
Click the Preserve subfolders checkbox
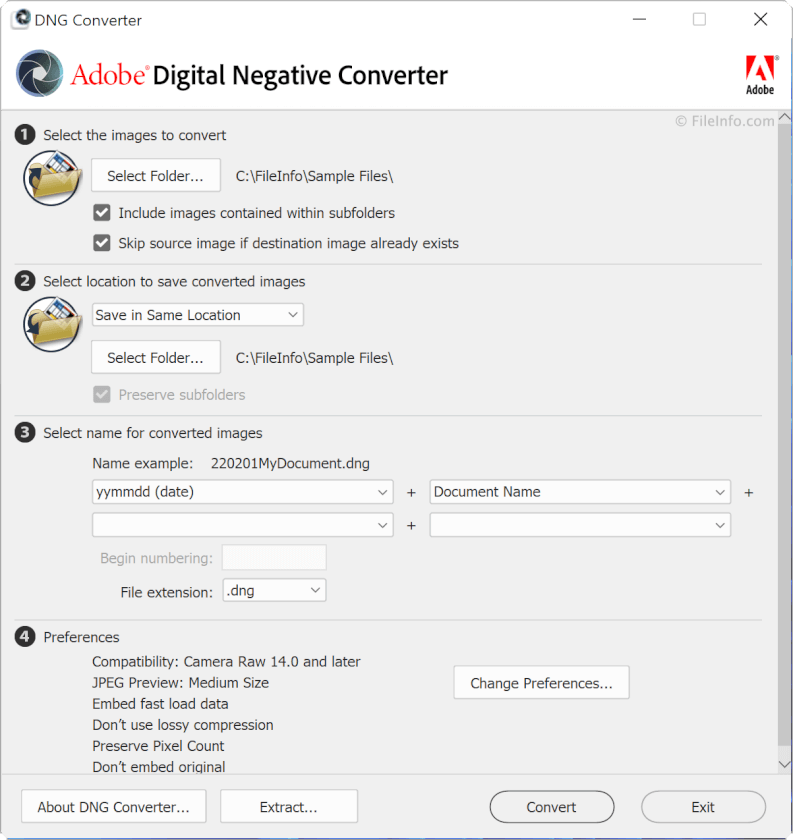point(102,395)
